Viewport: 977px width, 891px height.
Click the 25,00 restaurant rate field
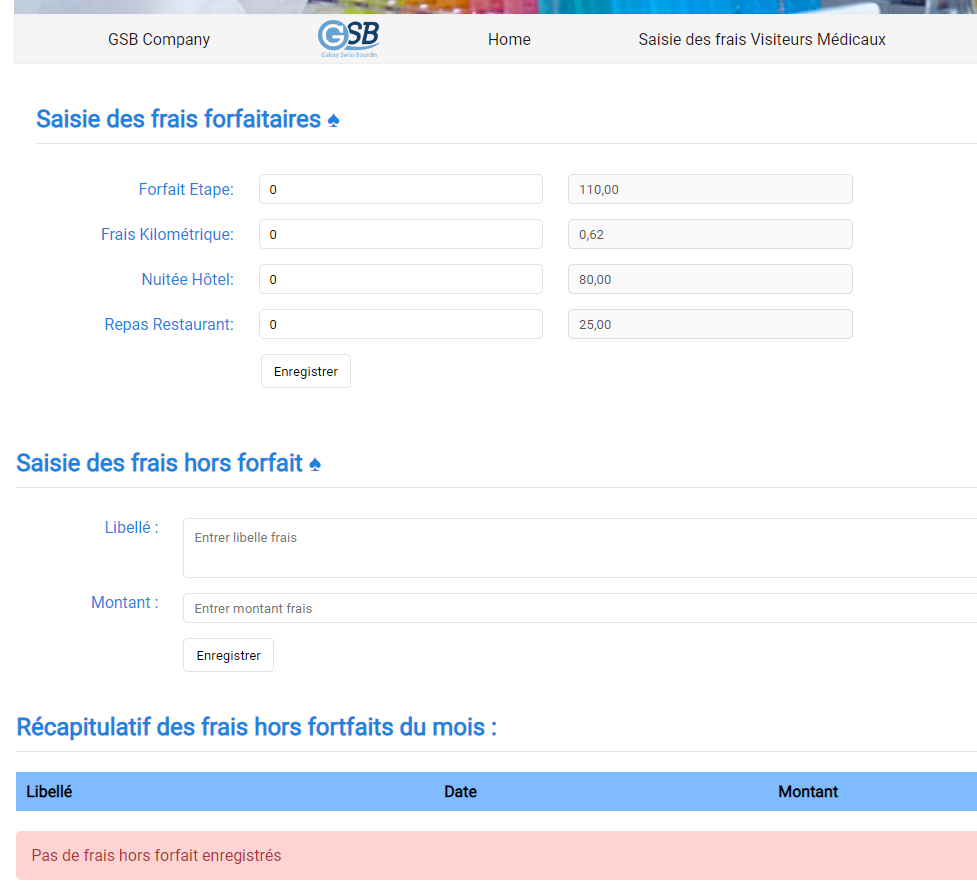[x=709, y=324]
